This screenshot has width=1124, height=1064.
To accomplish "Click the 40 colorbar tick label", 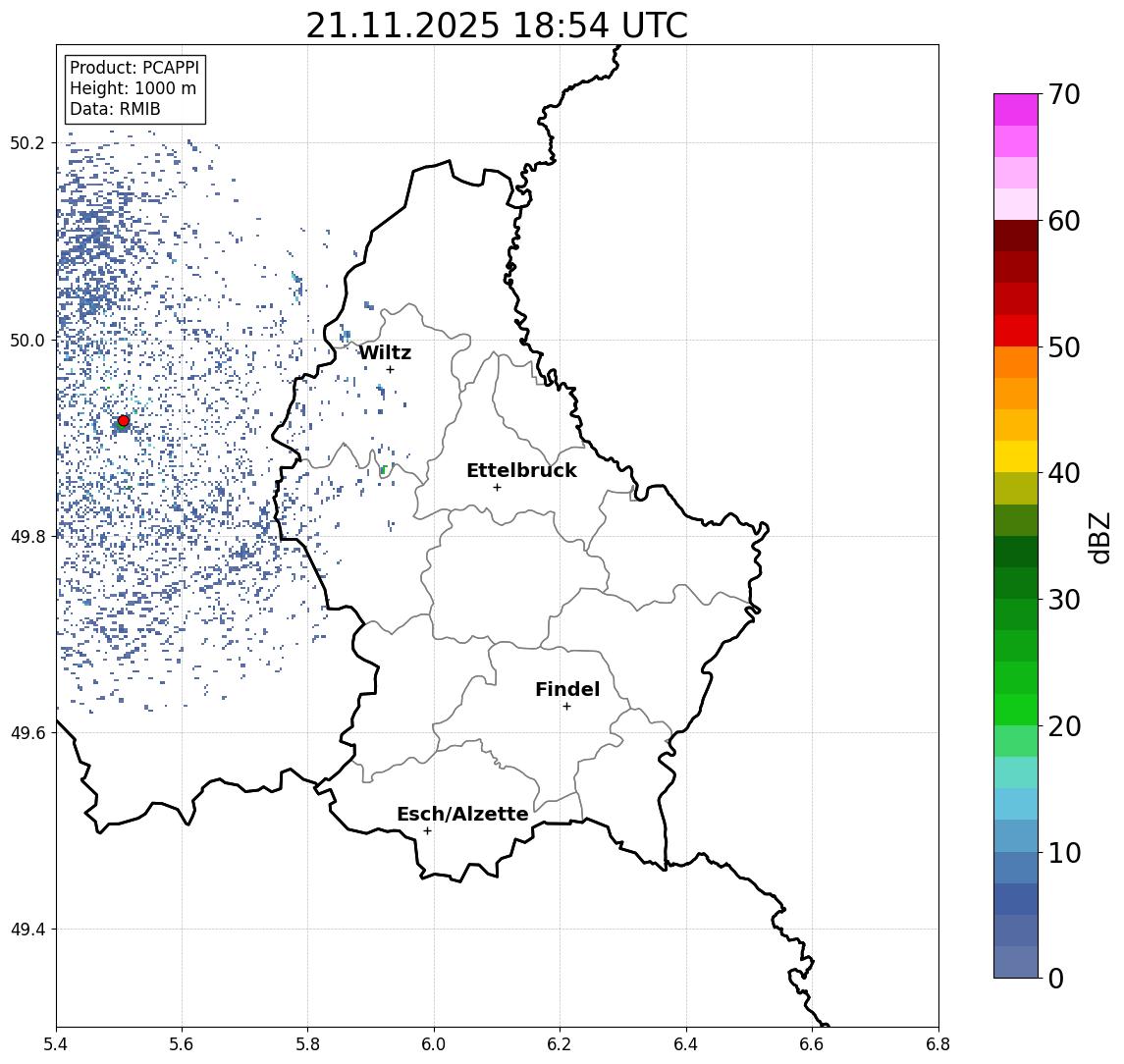I will click(1063, 473).
